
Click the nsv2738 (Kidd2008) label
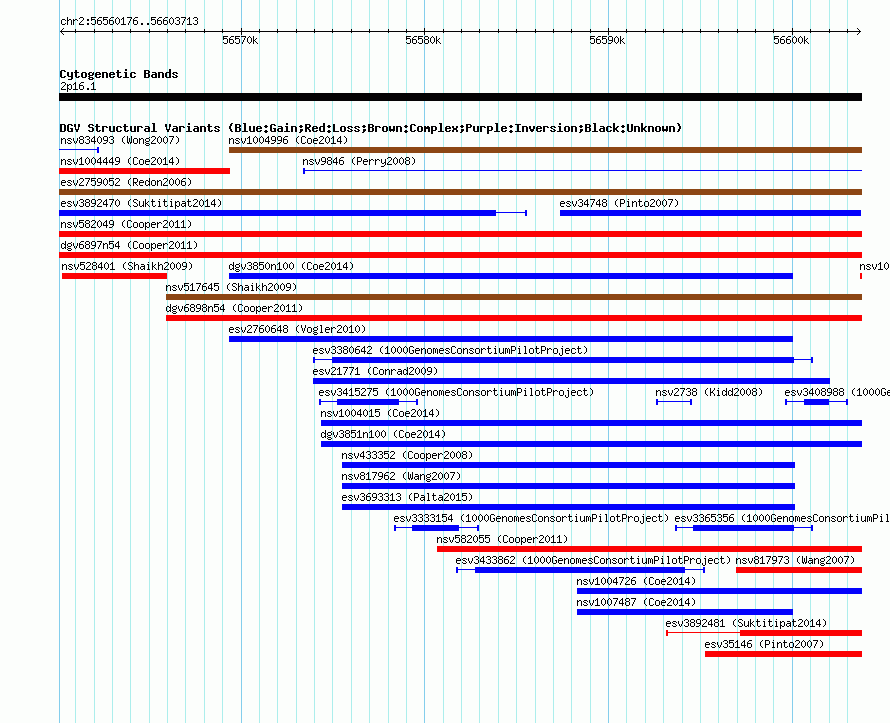(708, 392)
